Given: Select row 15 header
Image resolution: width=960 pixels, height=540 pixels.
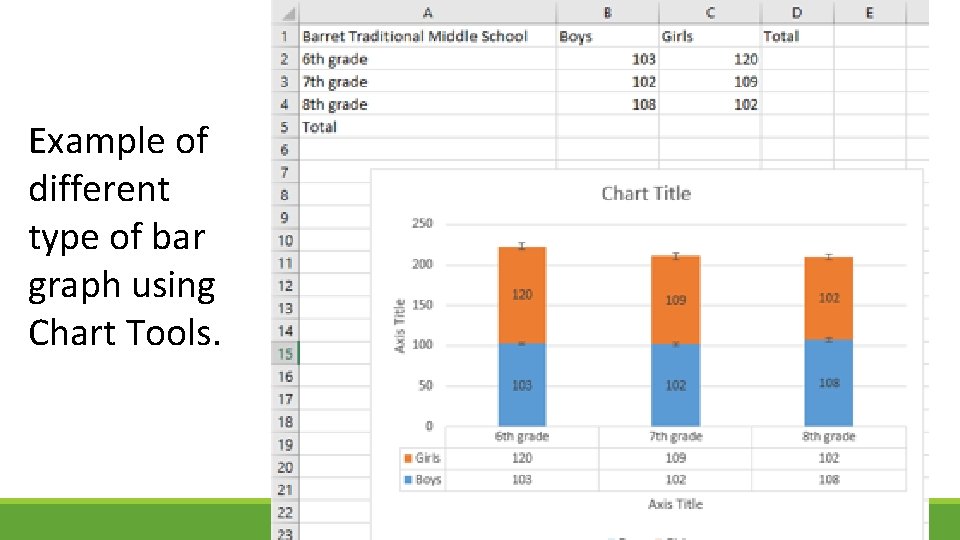Looking at the screenshot, I should [x=285, y=353].
